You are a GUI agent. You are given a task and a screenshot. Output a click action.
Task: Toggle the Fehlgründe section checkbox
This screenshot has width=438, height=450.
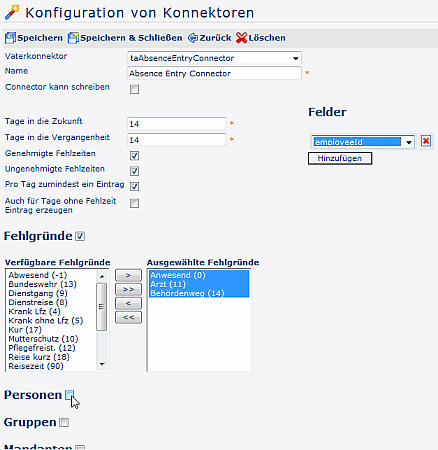(x=80, y=236)
